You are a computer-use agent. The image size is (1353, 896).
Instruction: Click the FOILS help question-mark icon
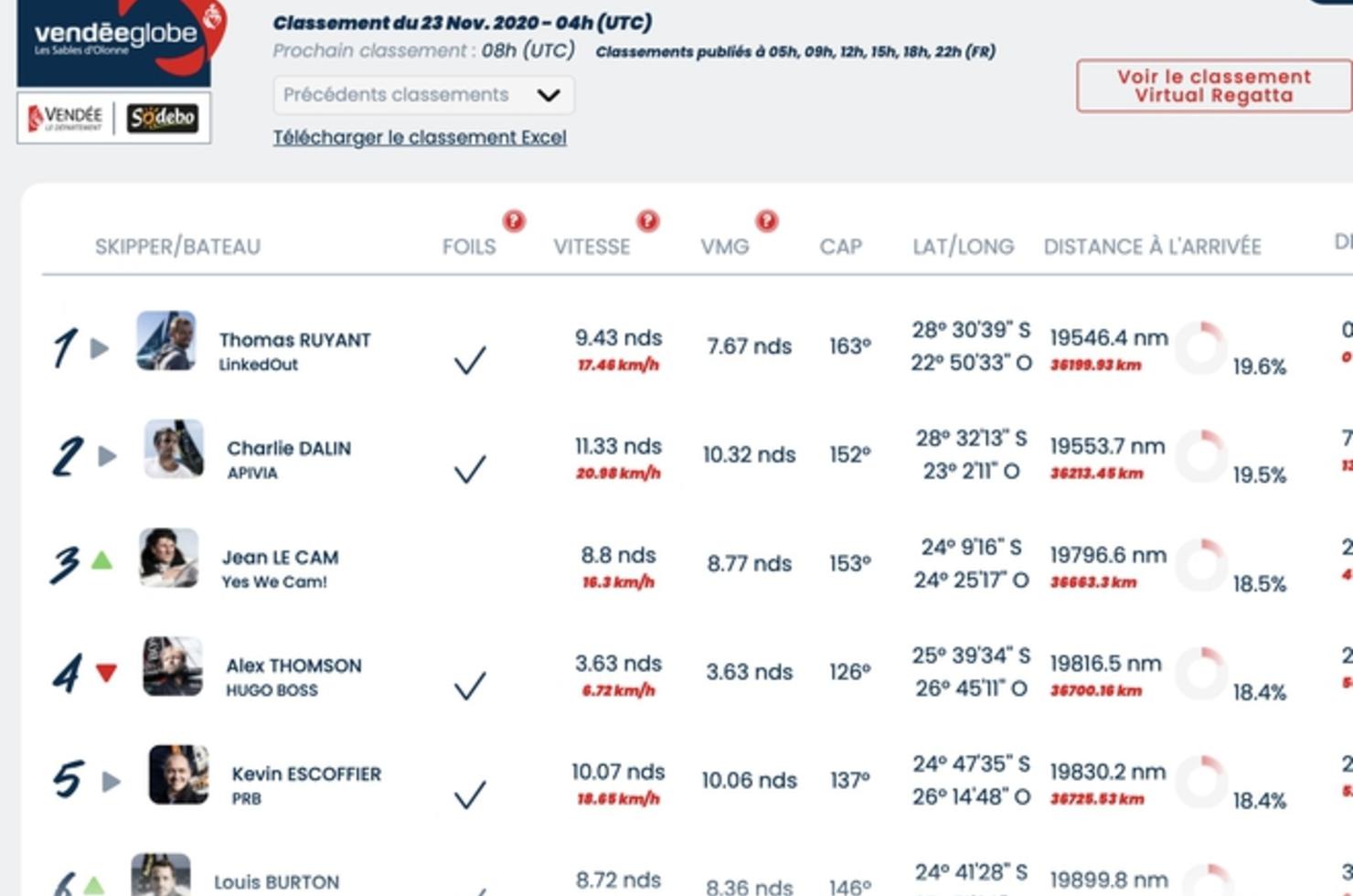514,220
